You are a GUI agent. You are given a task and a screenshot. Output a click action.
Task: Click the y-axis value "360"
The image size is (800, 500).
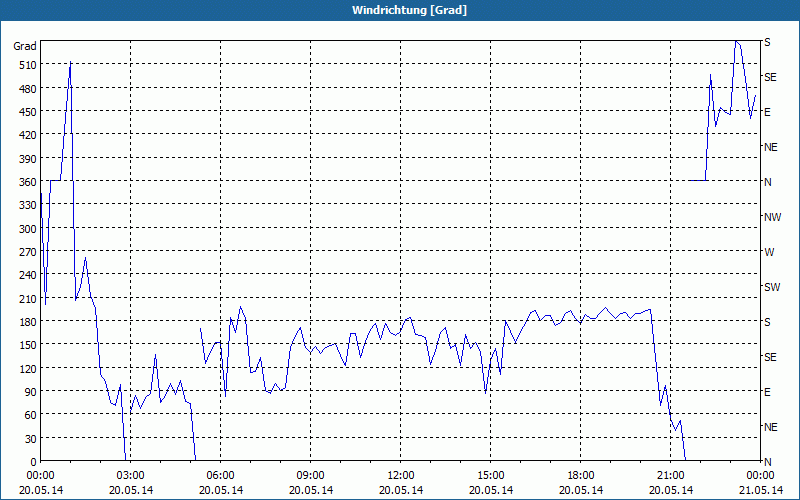tap(28, 182)
